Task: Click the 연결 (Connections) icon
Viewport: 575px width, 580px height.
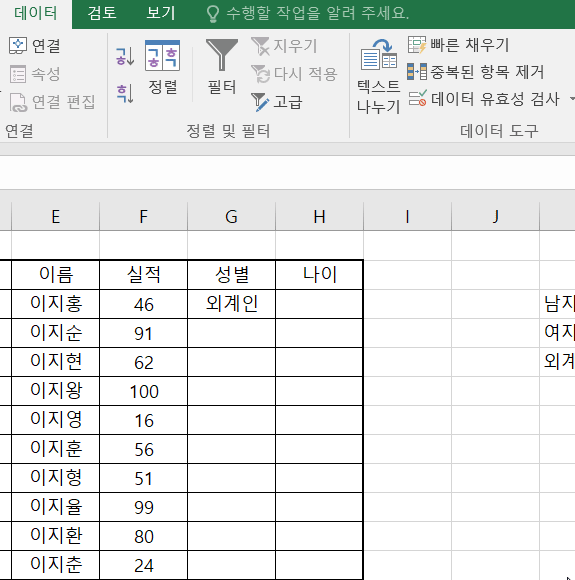Action: [17, 45]
